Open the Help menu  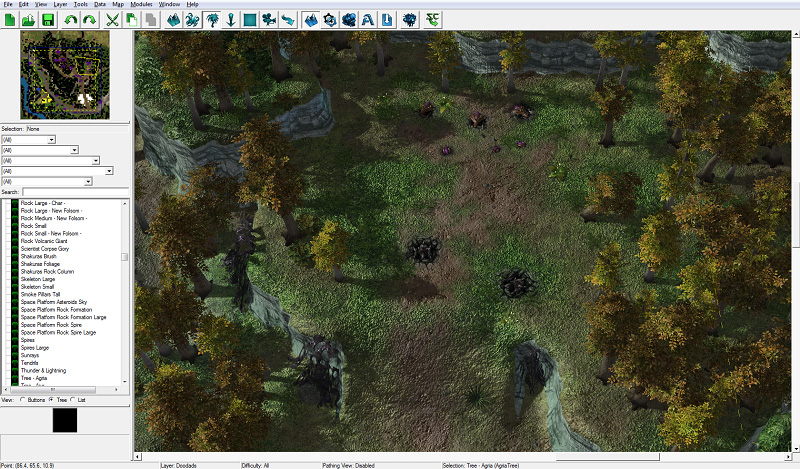[192, 4]
